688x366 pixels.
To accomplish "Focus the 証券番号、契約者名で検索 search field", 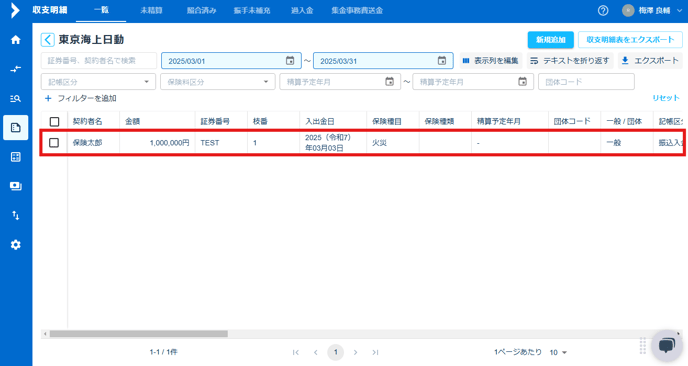I will (99, 61).
